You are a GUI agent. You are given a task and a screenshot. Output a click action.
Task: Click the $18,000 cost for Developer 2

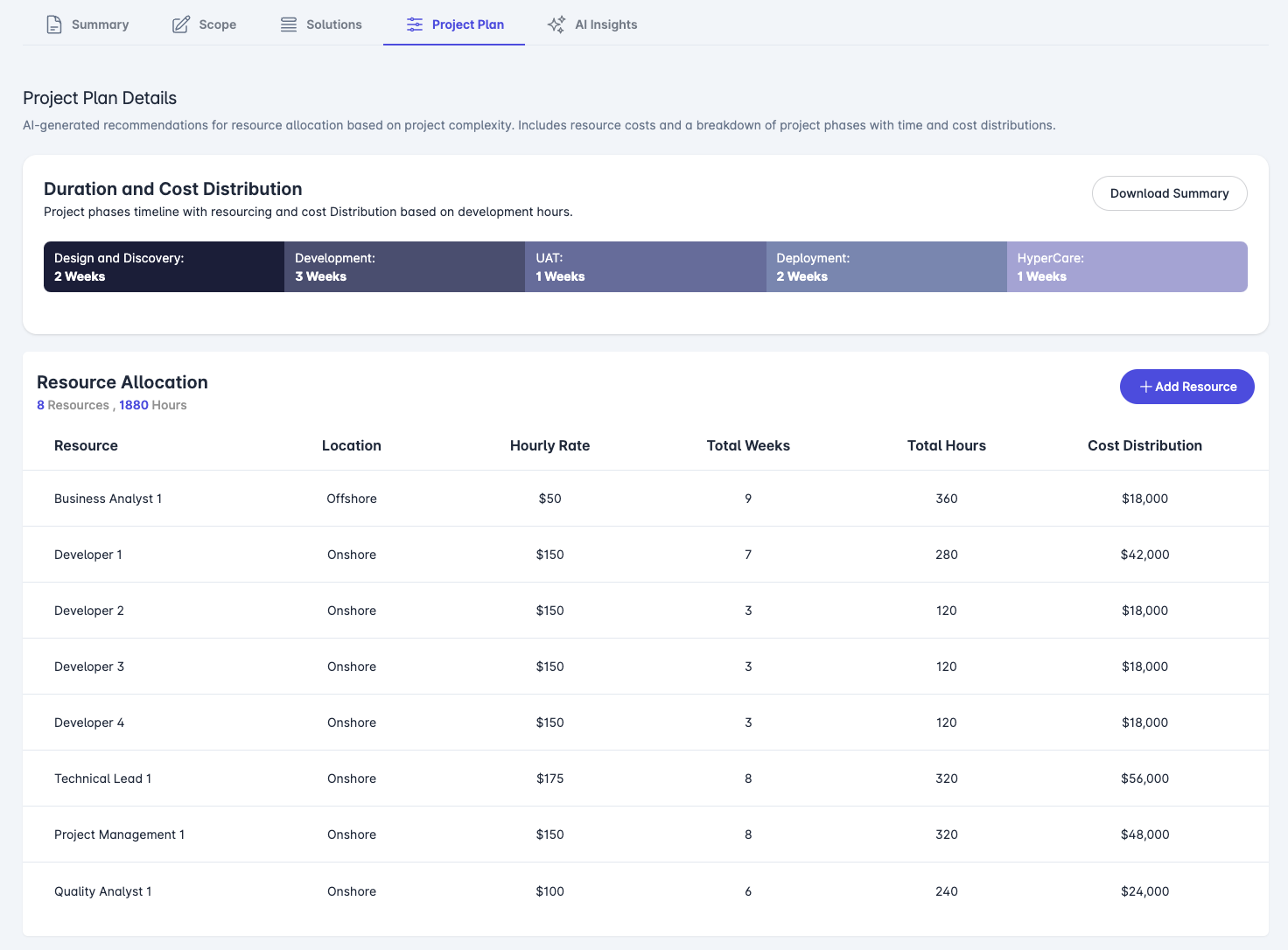(x=1144, y=611)
